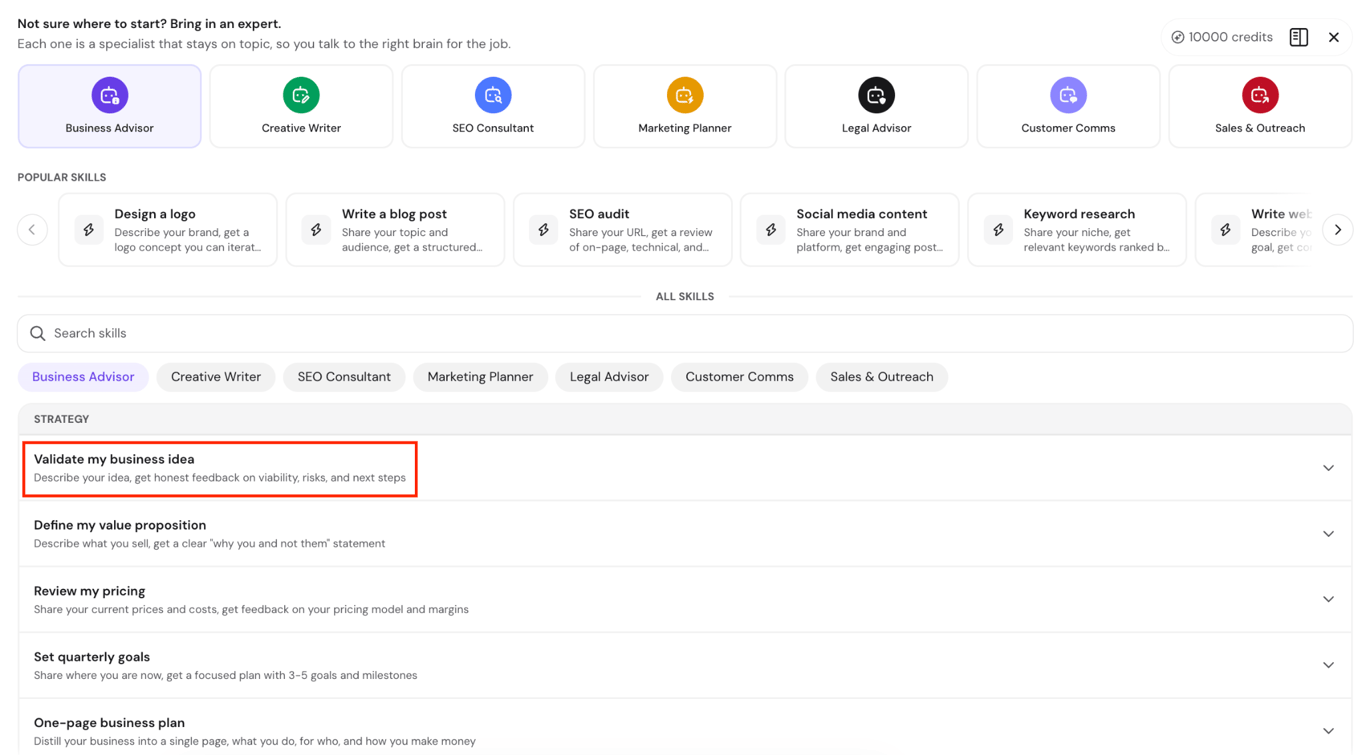Pick the SEO Consultant expert icon
The image size is (1366, 755).
[x=493, y=95]
